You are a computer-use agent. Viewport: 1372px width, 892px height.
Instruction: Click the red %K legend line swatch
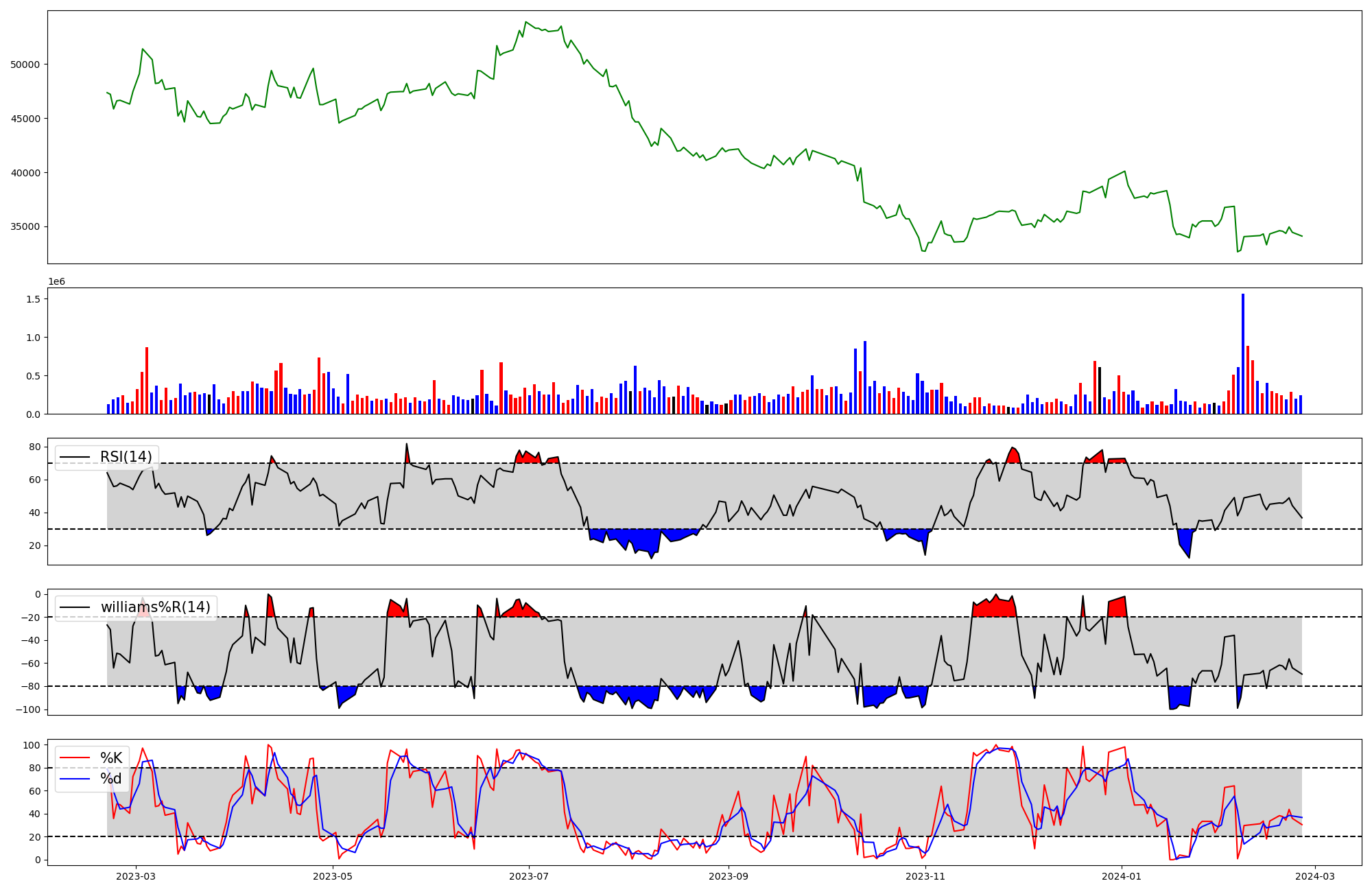pos(75,758)
